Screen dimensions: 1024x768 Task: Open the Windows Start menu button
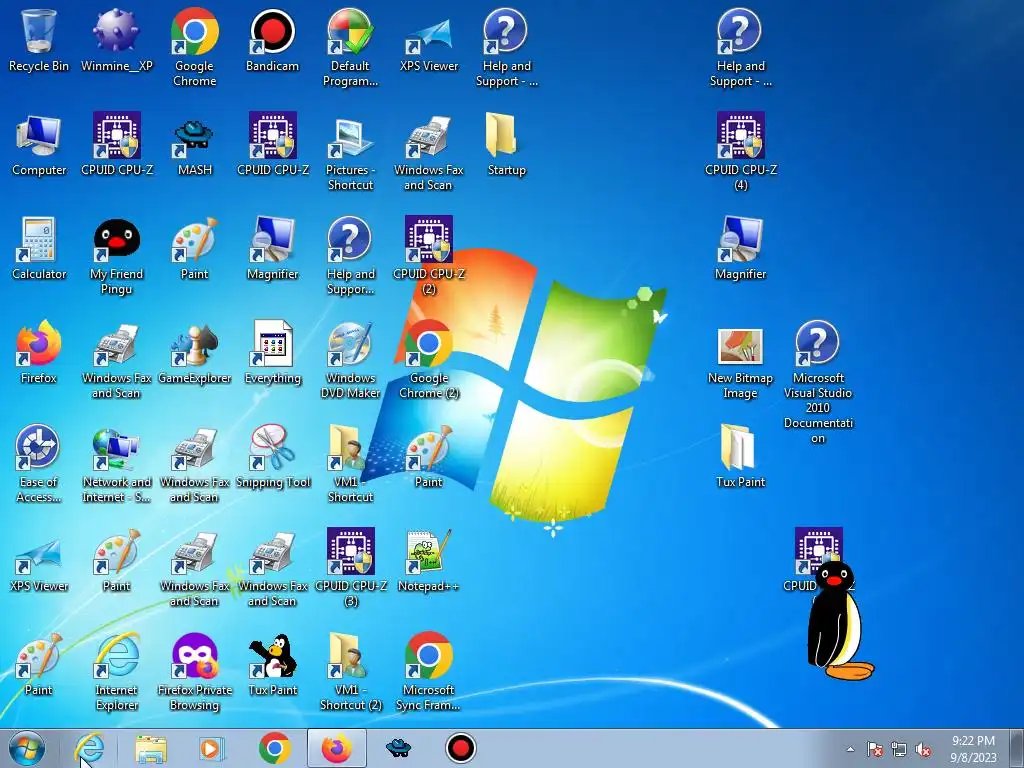27,748
